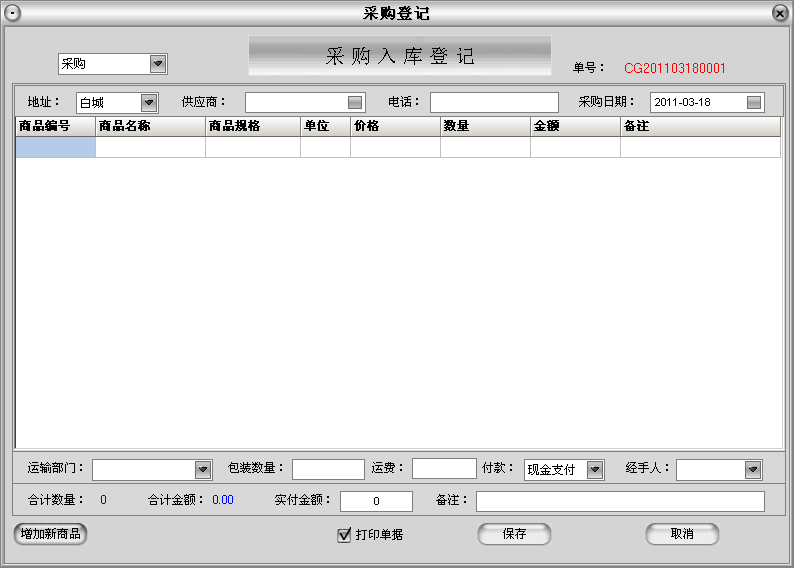This screenshot has width=794, height=568.
Task: Click the 商品名称 column header
Action: pyautogui.click(x=150, y=126)
